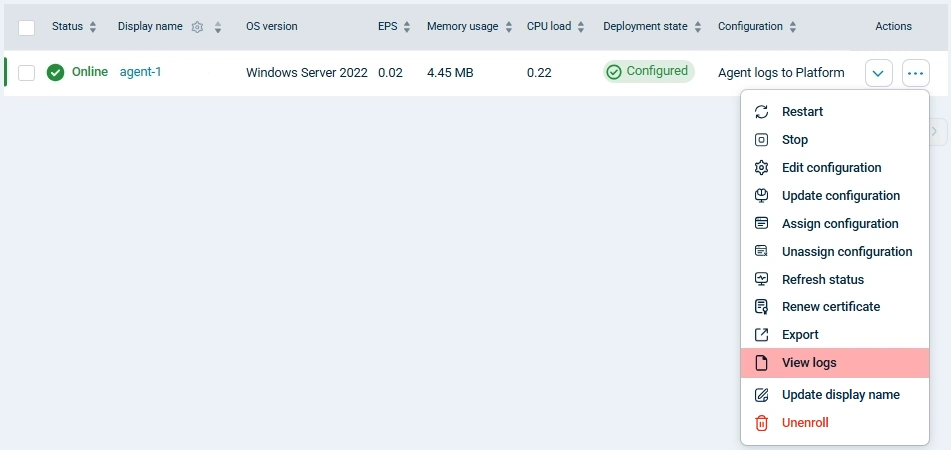Viewport: 951px width, 450px height.
Task: Click the EPS value 0.02
Action: (390, 73)
